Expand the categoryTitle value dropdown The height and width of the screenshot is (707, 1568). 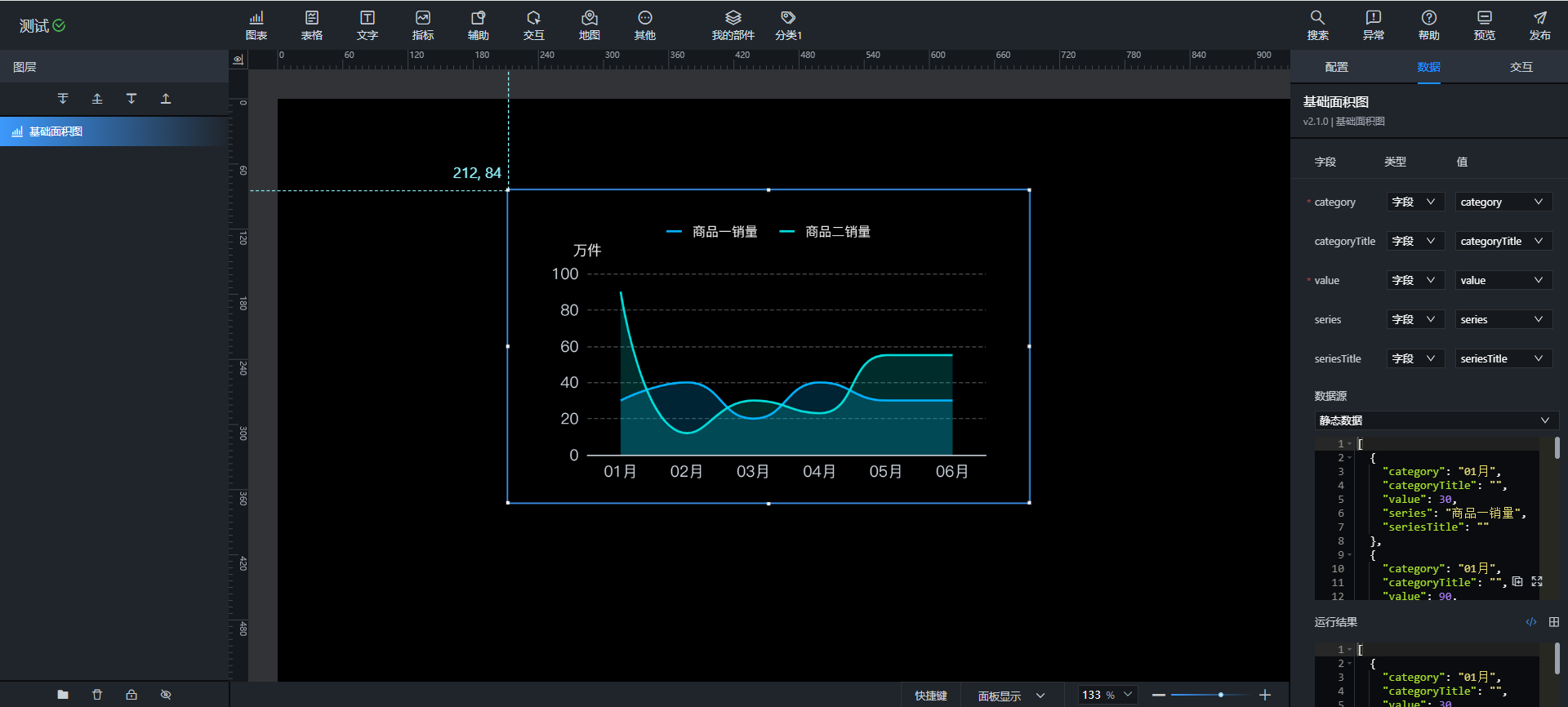pos(1503,241)
